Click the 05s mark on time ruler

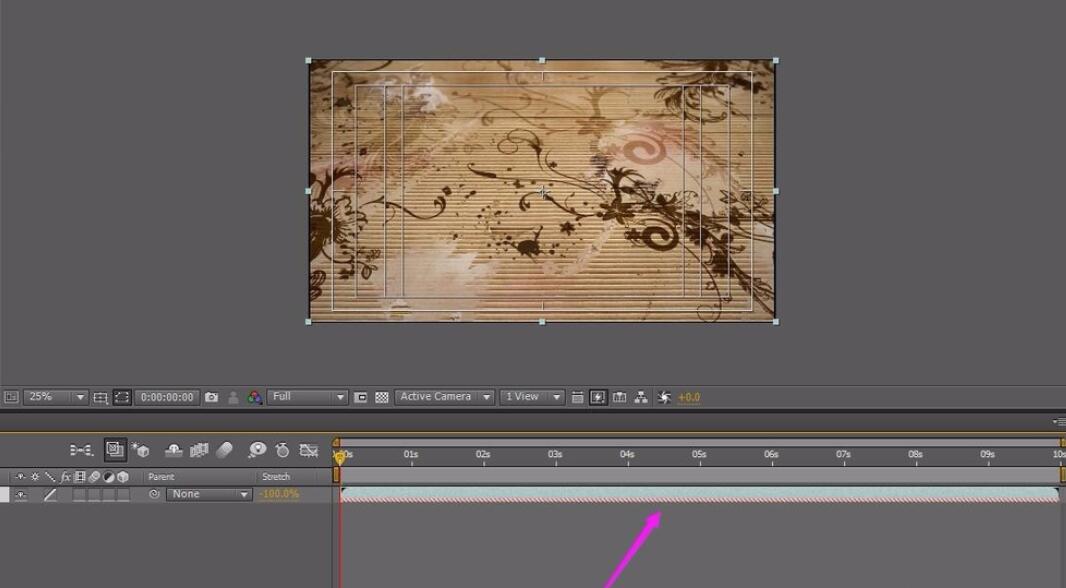(699, 455)
